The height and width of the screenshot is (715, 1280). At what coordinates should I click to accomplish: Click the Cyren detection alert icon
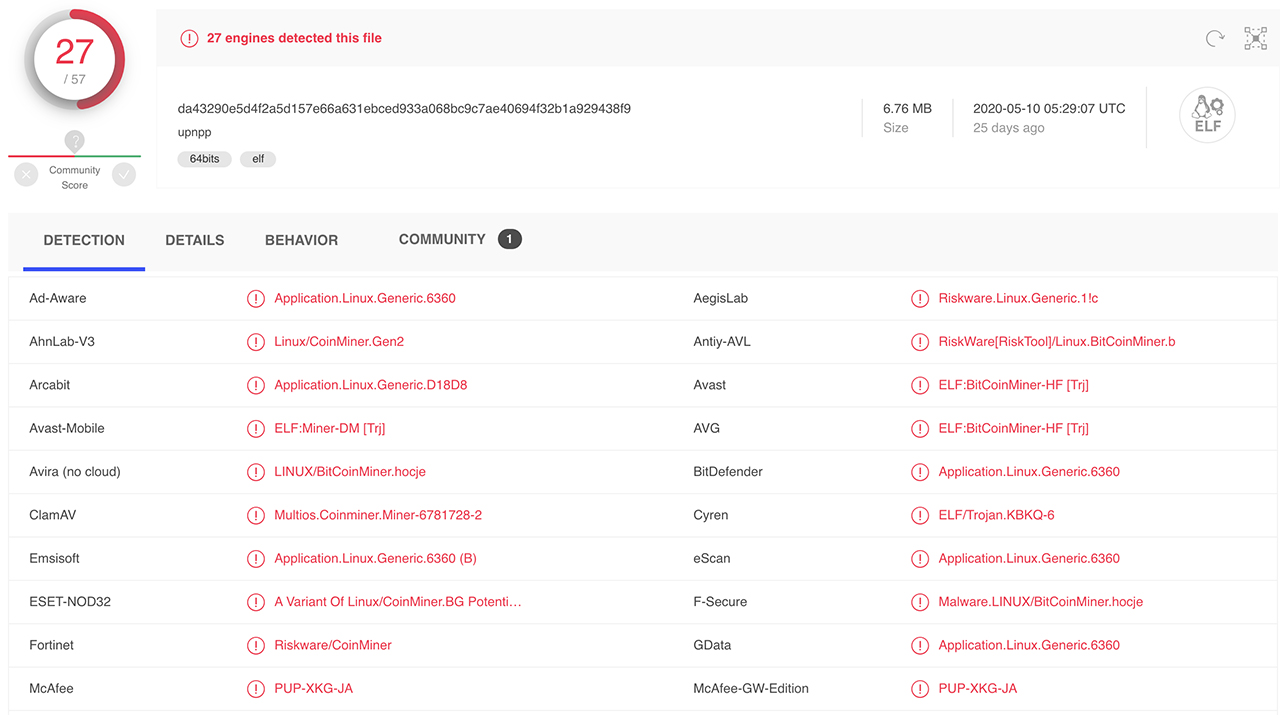(920, 515)
